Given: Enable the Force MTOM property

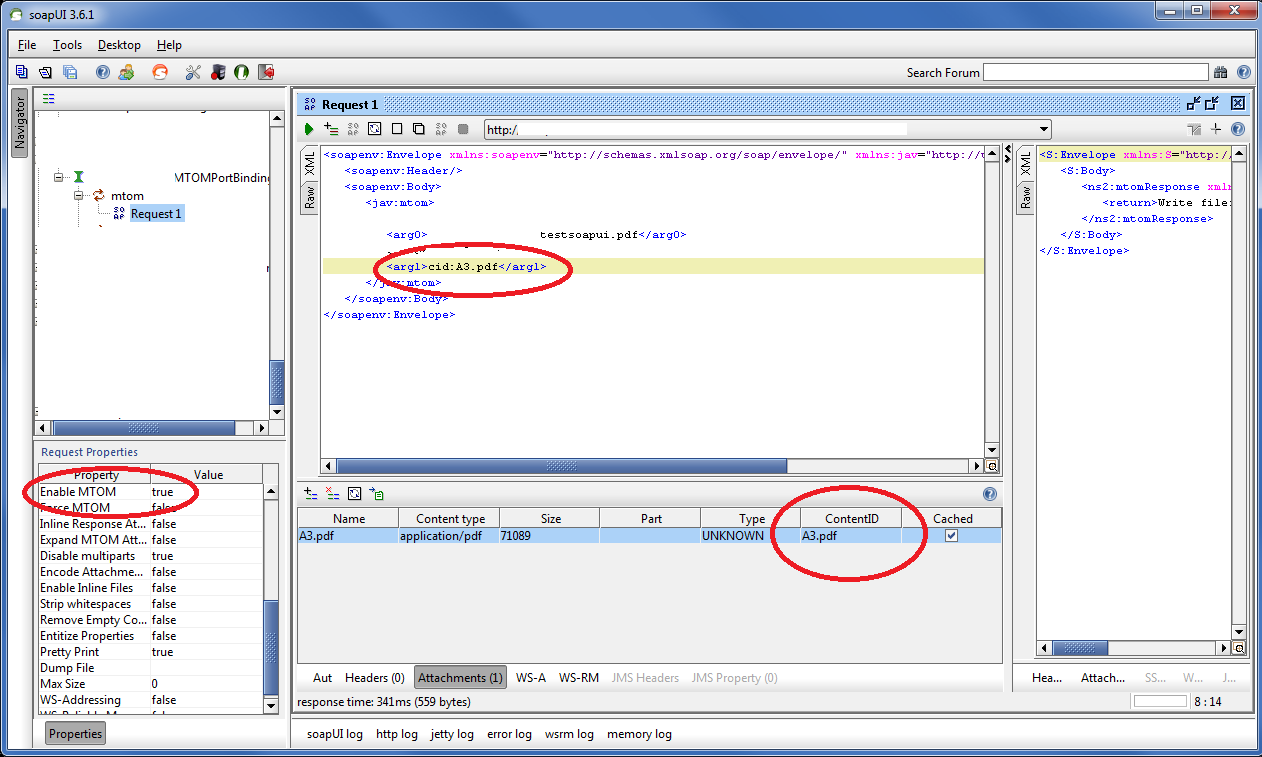Looking at the screenshot, I should 165,507.
